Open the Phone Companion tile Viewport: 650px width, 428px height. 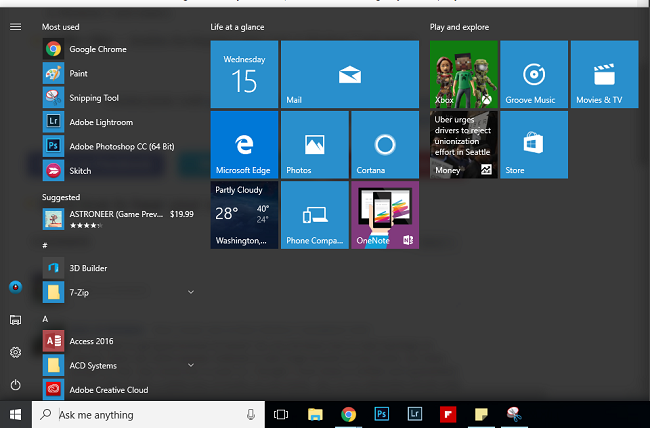point(315,215)
